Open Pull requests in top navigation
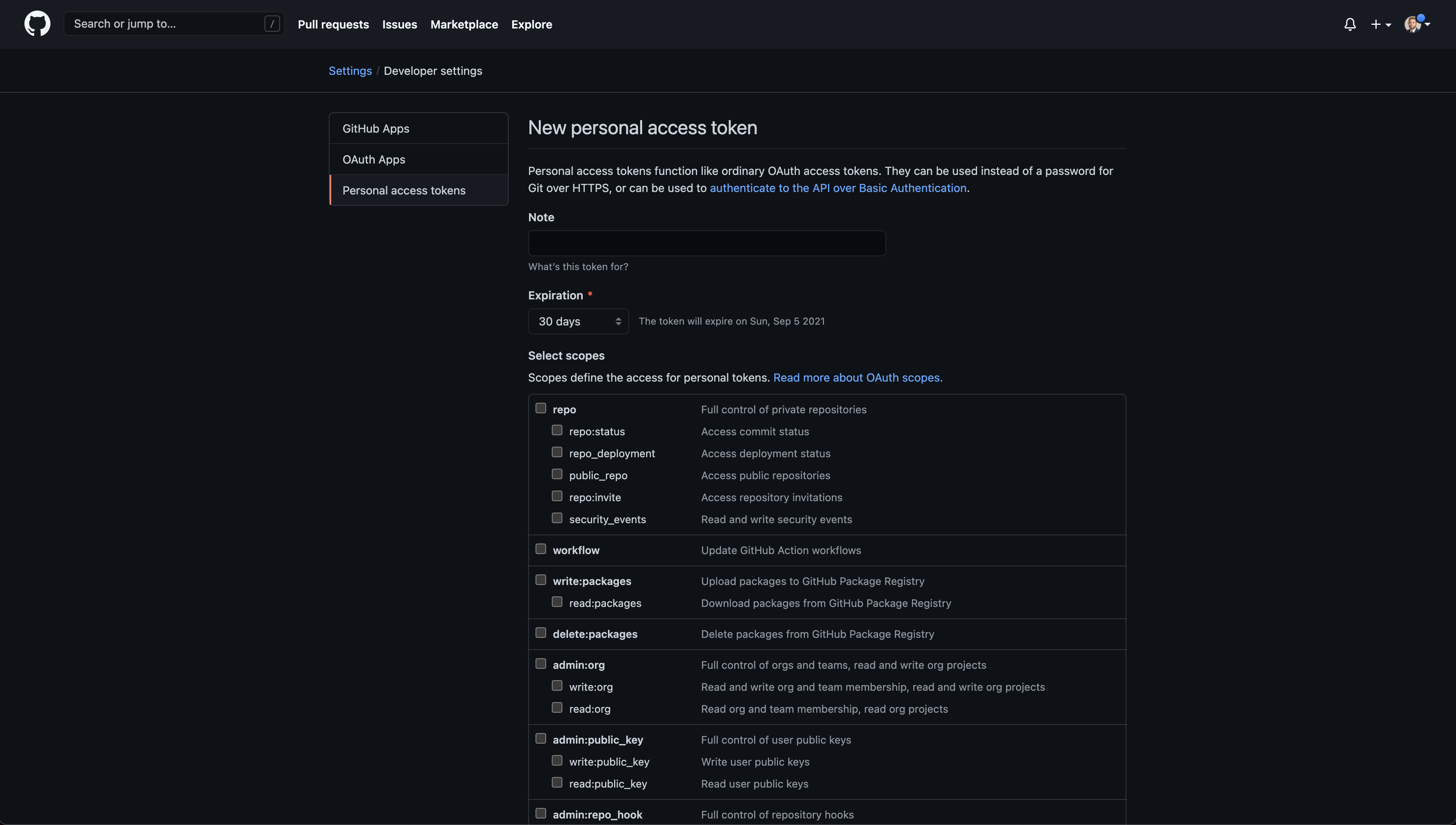1456x825 pixels. pos(333,24)
